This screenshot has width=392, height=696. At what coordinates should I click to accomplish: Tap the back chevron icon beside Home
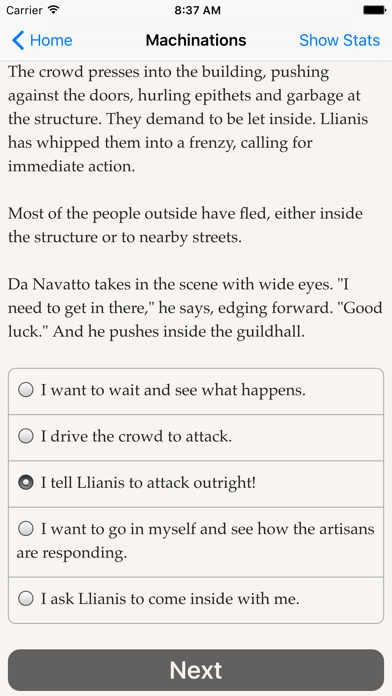18,40
